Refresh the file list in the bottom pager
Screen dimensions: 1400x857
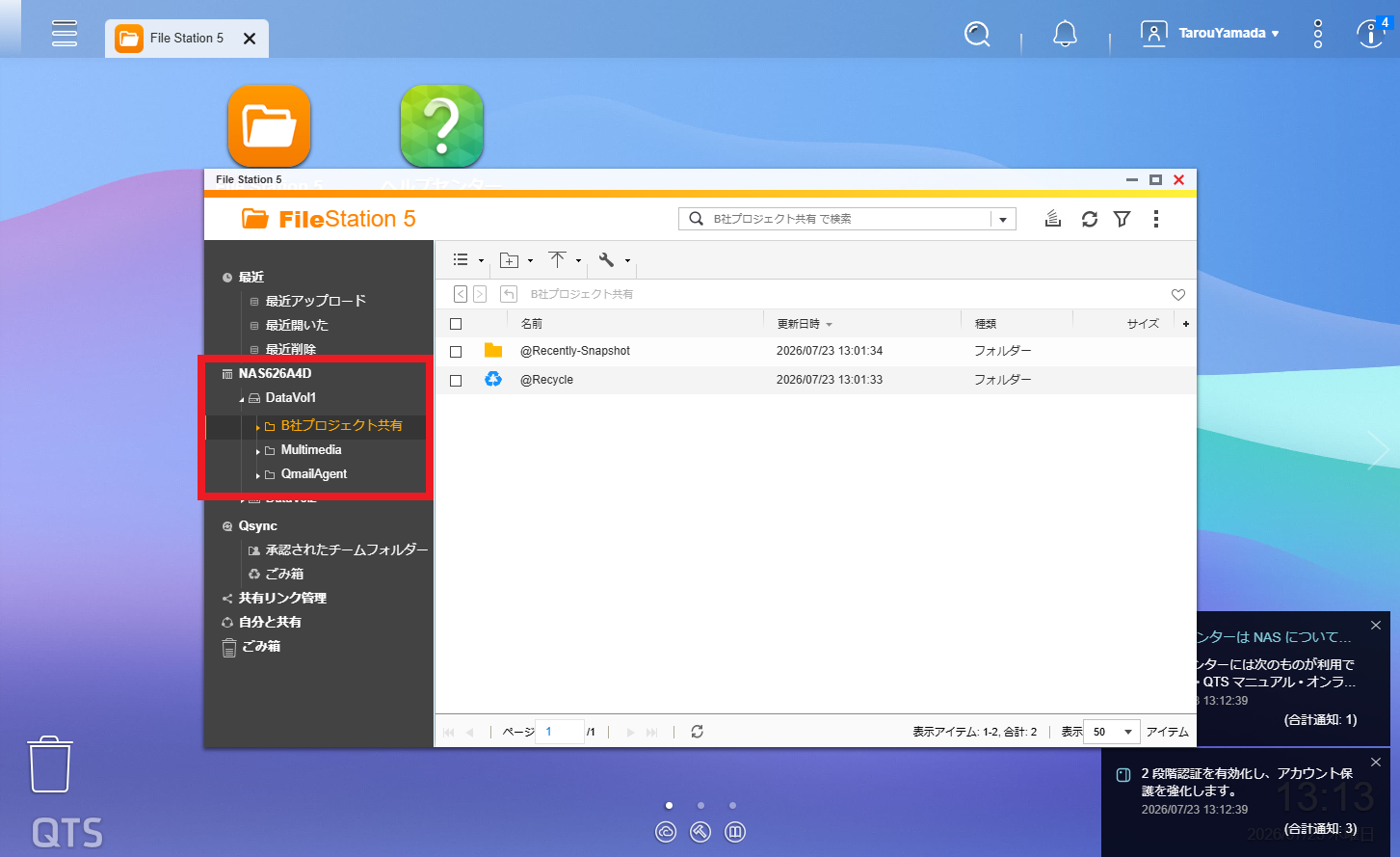pyautogui.click(x=697, y=732)
